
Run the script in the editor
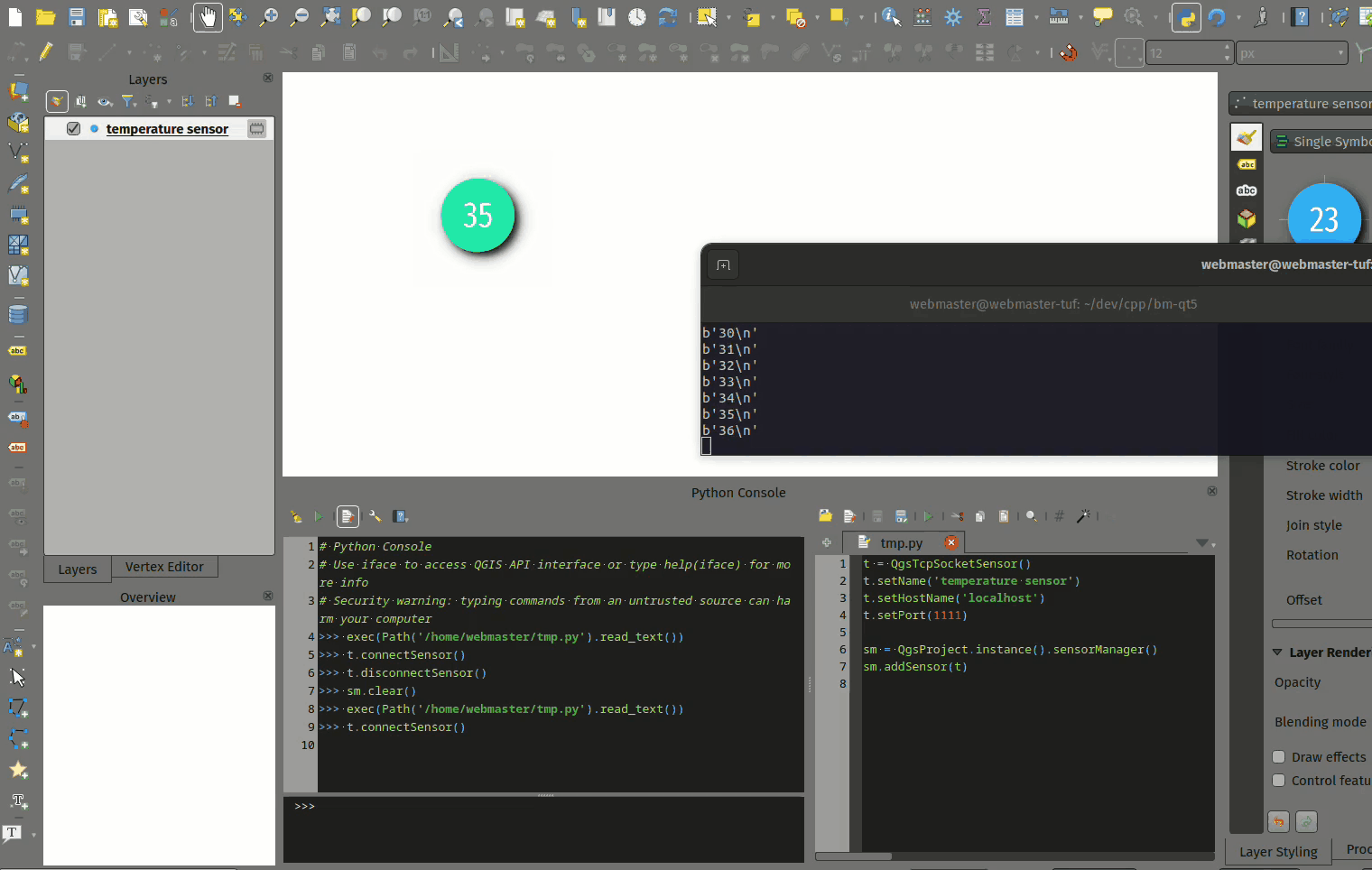click(928, 516)
